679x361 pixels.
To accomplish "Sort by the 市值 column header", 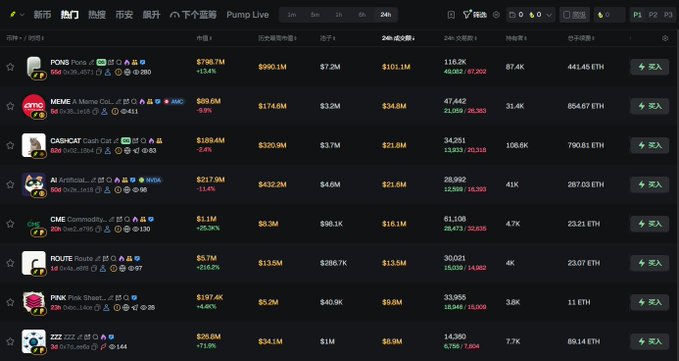I will point(204,39).
